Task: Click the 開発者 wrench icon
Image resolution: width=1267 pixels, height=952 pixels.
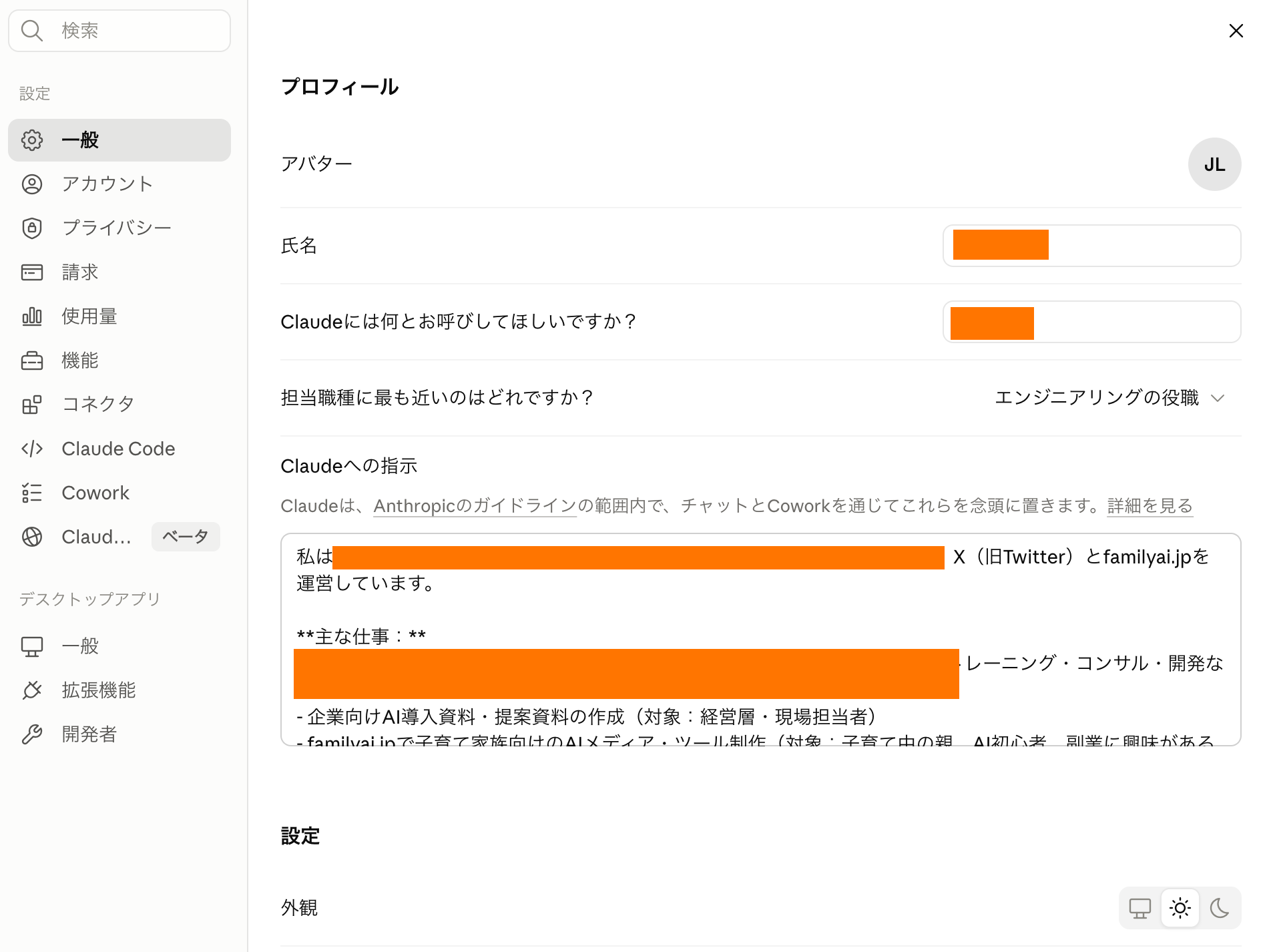Action: 31,734
